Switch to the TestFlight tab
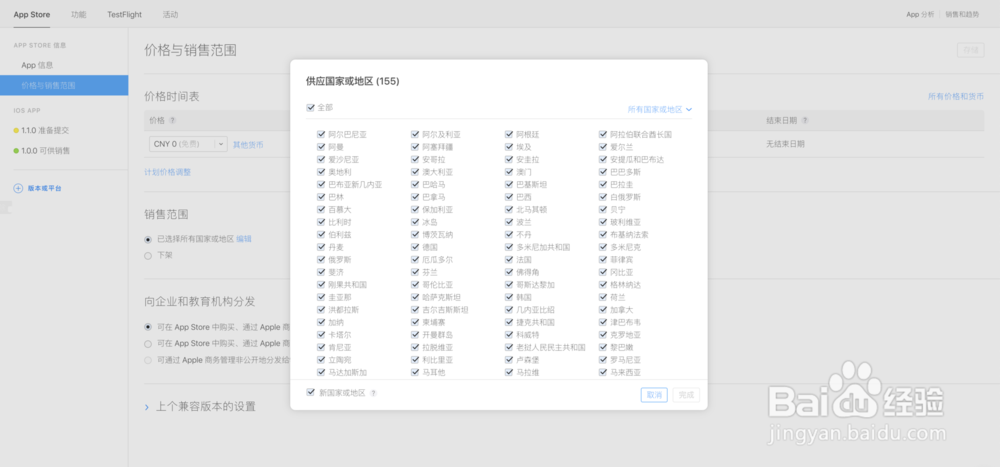The height and width of the screenshot is (467, 1000). (x=124, y=14)
